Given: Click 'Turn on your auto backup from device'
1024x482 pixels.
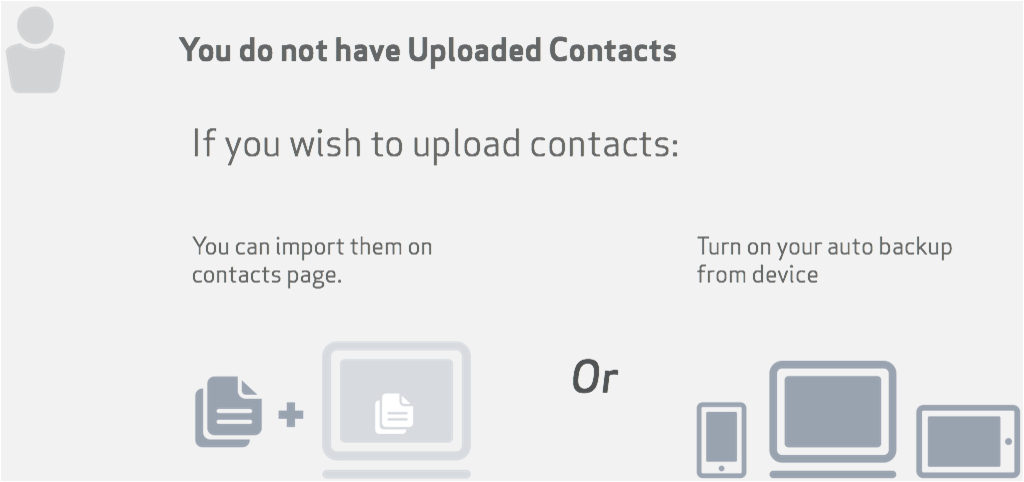Looking at the screenshot, I should tap(824, 260).
